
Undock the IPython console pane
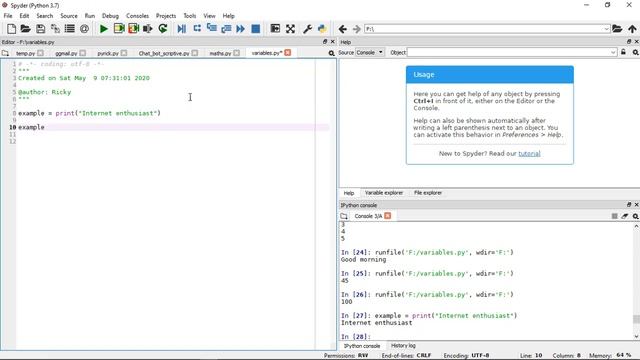click(x=629, y=204)
